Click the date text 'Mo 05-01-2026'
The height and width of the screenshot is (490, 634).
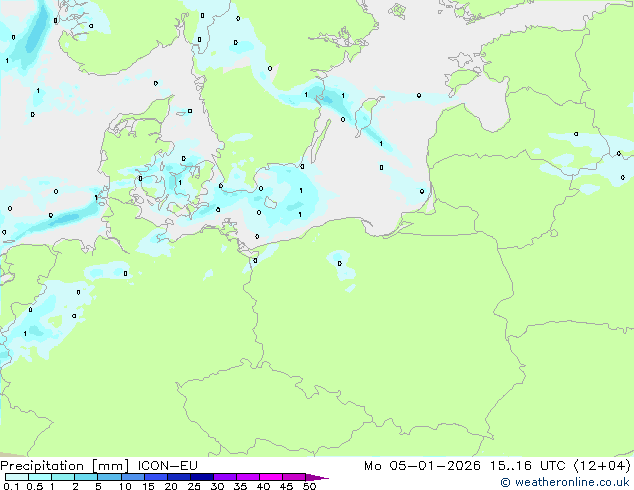coord(422,466)
